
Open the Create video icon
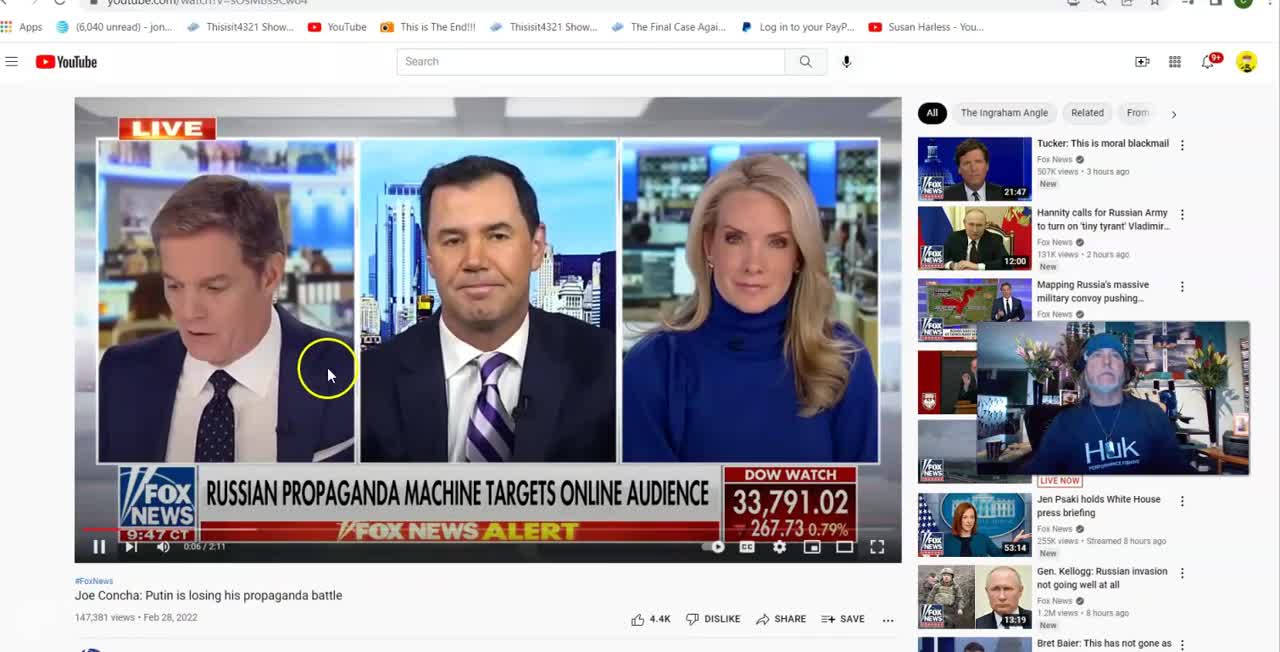(x=1142, y=62)
